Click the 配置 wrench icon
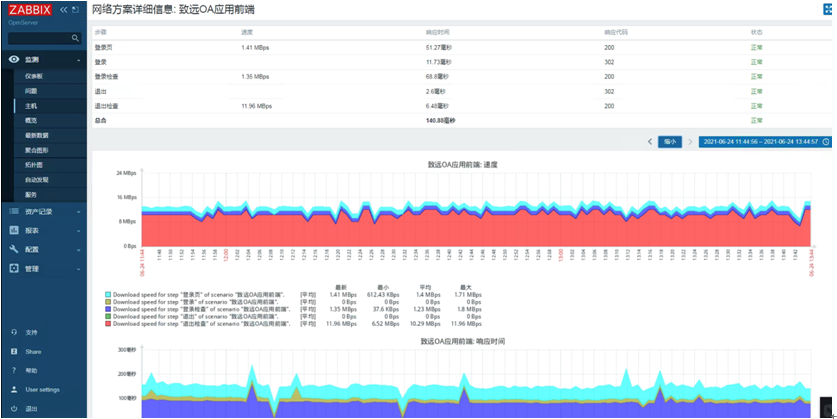This screenshot has width=837, height=419. (14, 249)
